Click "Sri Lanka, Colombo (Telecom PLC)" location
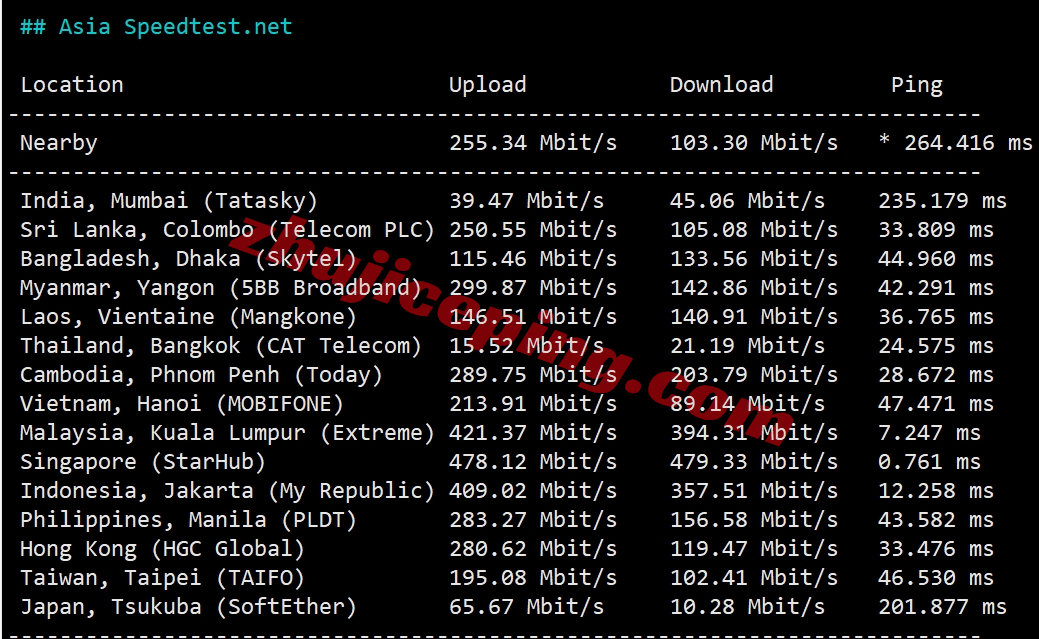 point(227,230)
